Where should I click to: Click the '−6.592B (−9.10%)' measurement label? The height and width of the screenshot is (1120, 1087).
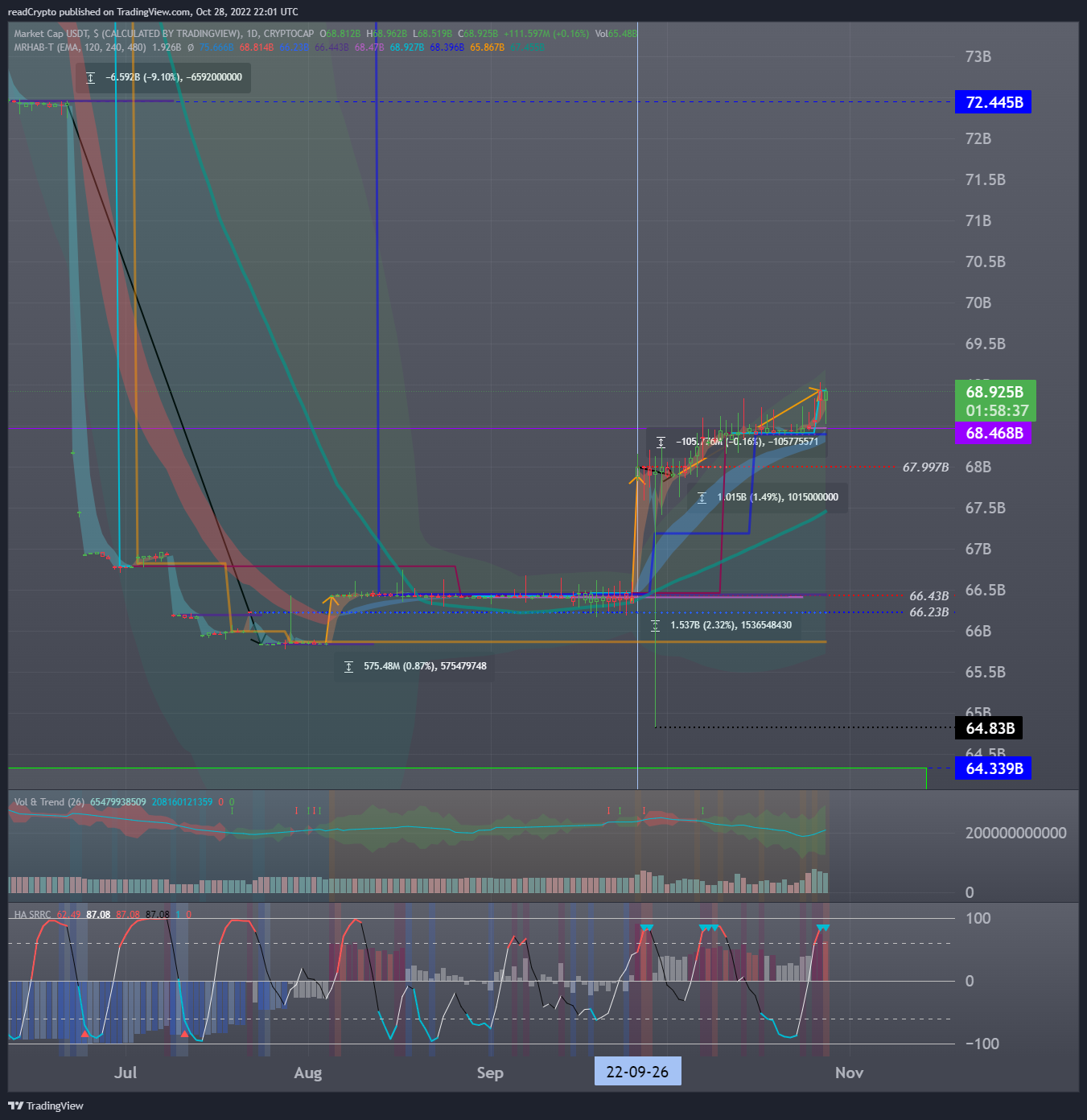point(144,77)
